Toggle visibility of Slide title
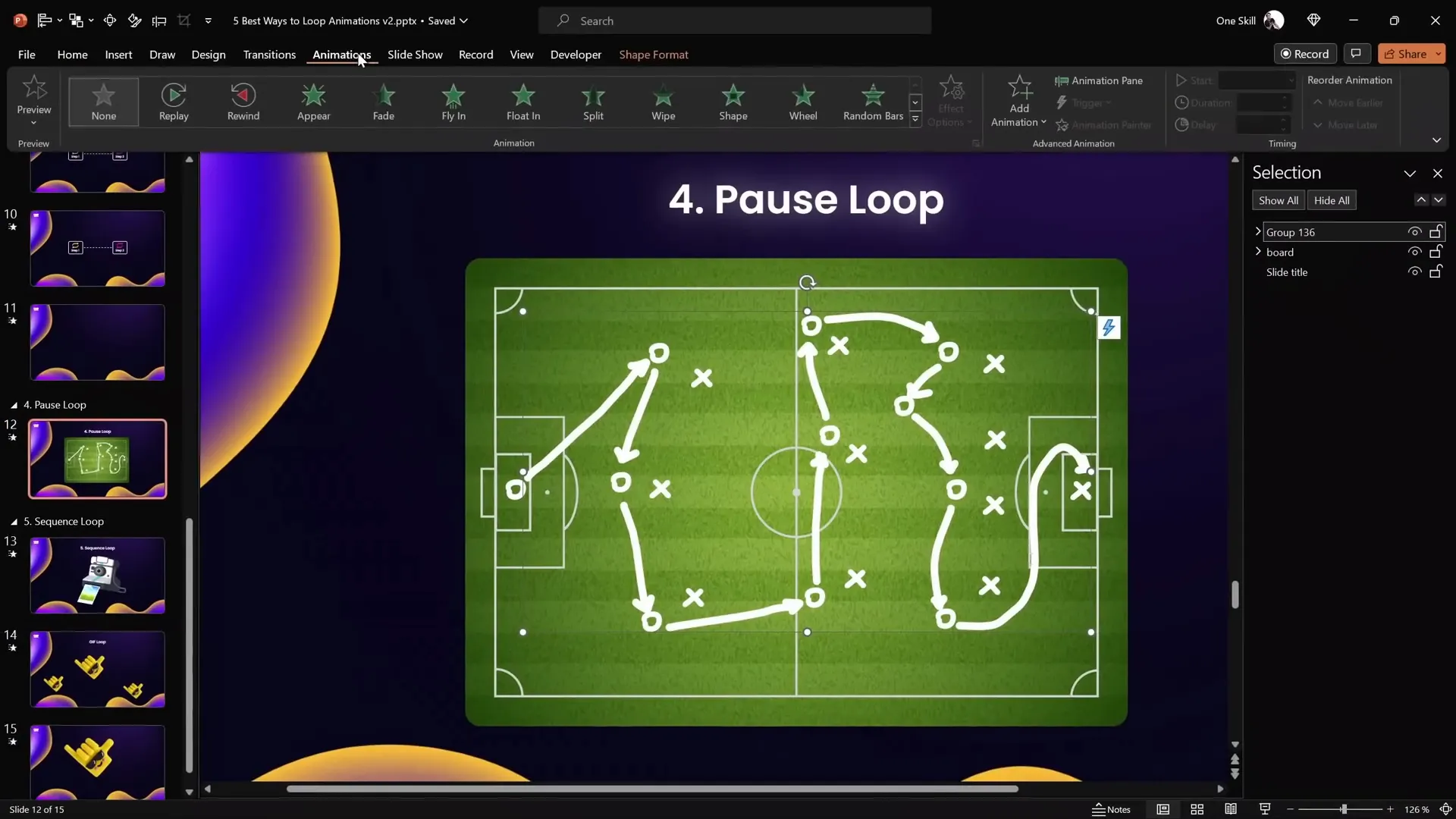Image resolution: width=1456 pixels, height=819 pixels. 1414,271
